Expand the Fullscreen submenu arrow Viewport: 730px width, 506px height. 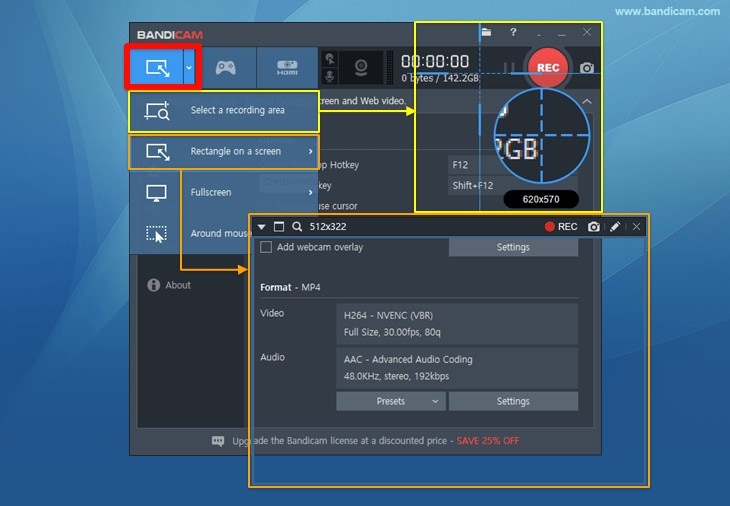click(x=311, y=192)
